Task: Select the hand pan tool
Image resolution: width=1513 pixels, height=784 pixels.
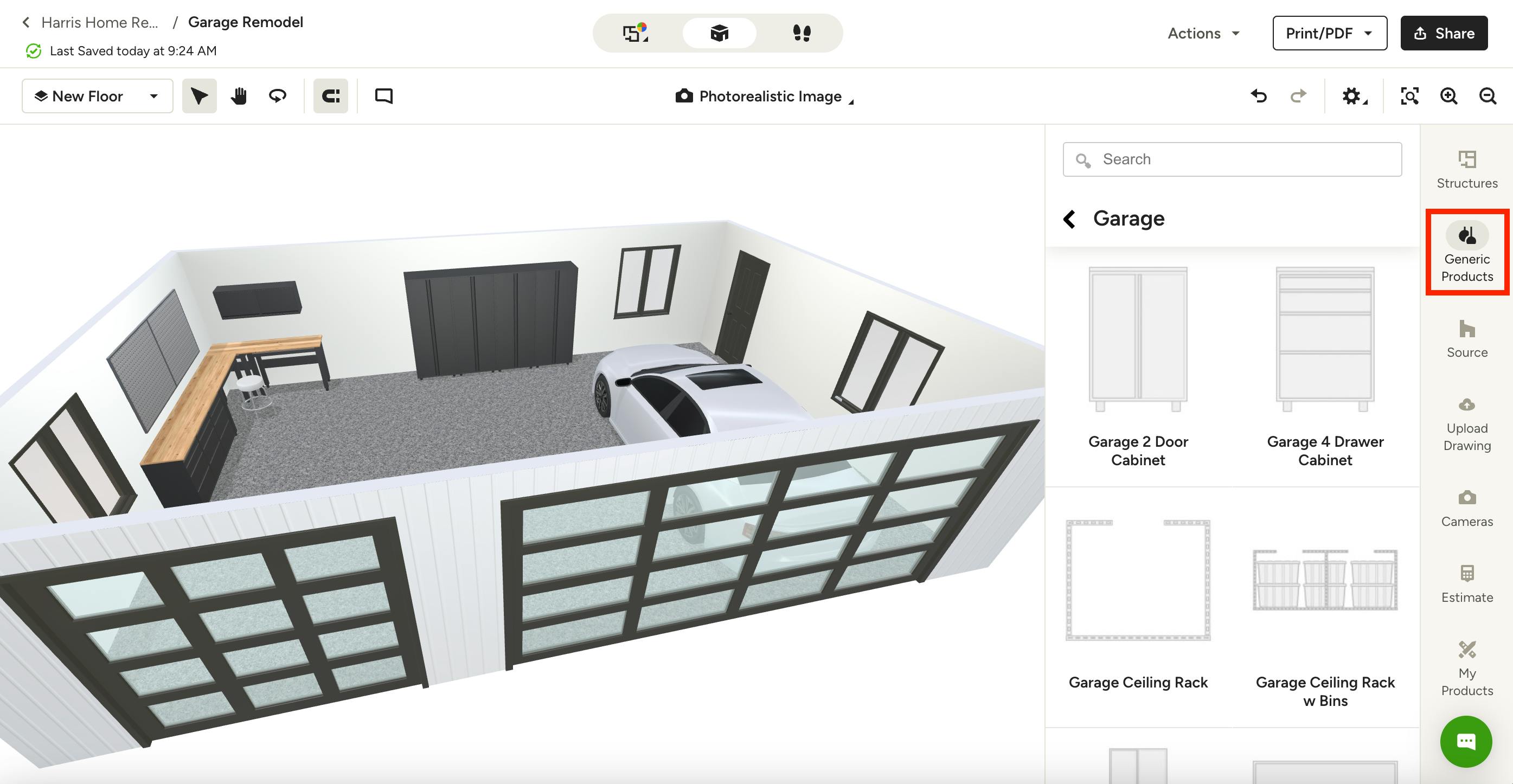Action: click(239, 96)
